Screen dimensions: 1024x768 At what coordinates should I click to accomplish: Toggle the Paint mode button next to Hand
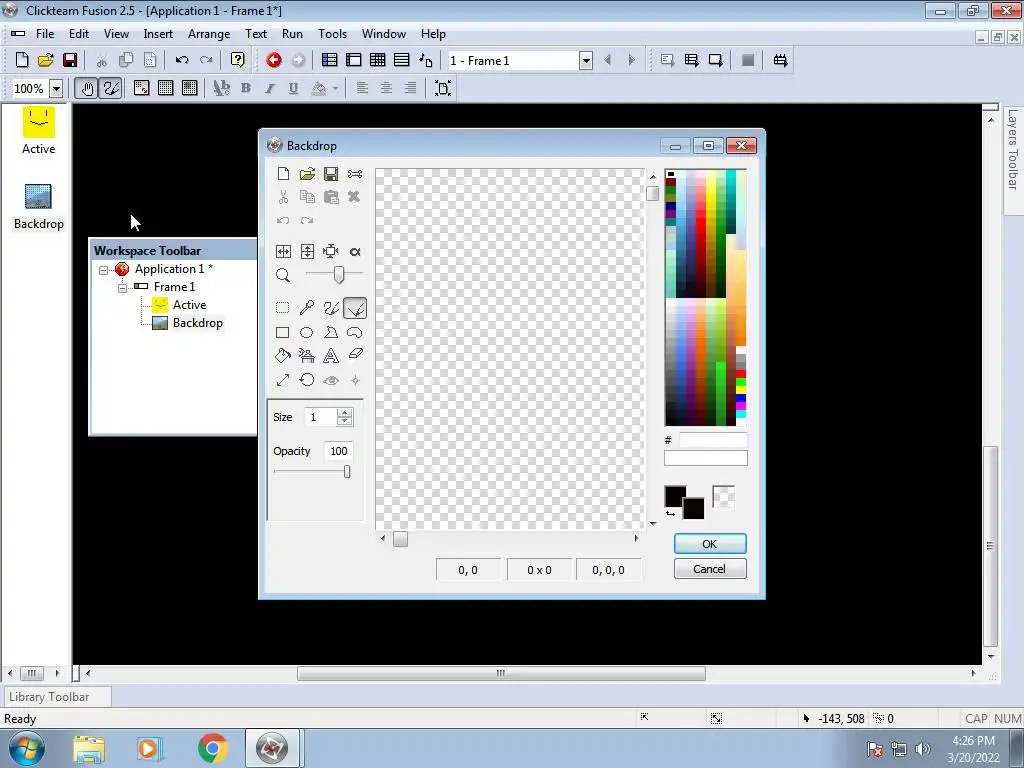point(110,88)
